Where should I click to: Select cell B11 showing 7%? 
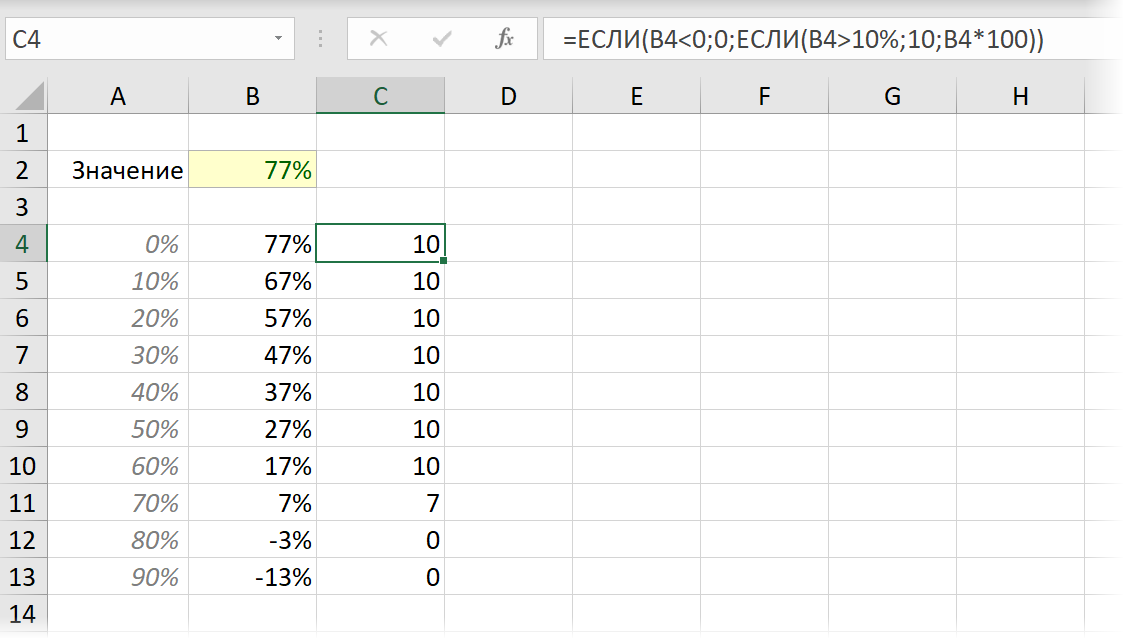(252, 503)
